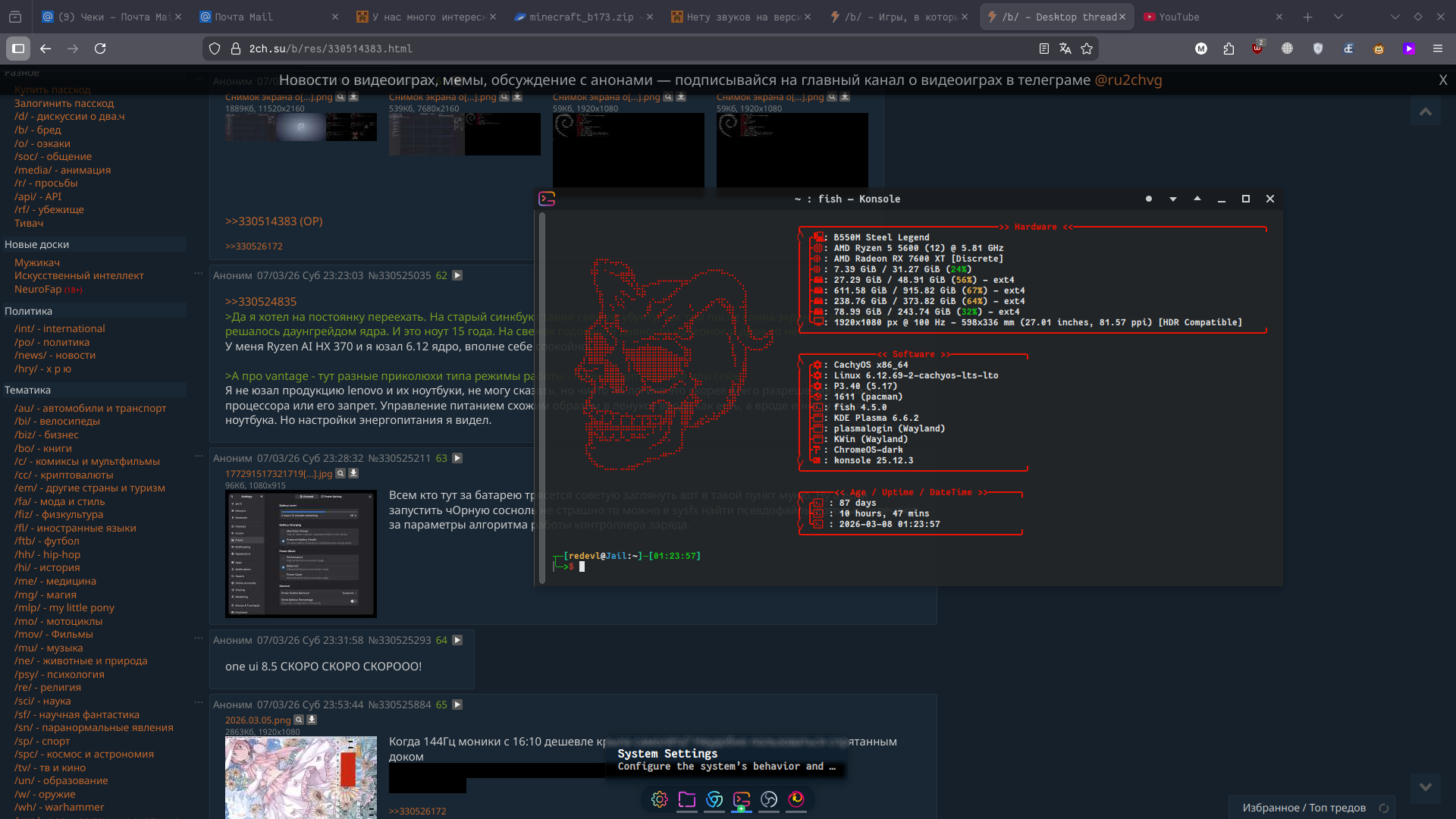Open the Firefox hamburger application menu
1456x819 pixels.
(x=1437, y=49)
